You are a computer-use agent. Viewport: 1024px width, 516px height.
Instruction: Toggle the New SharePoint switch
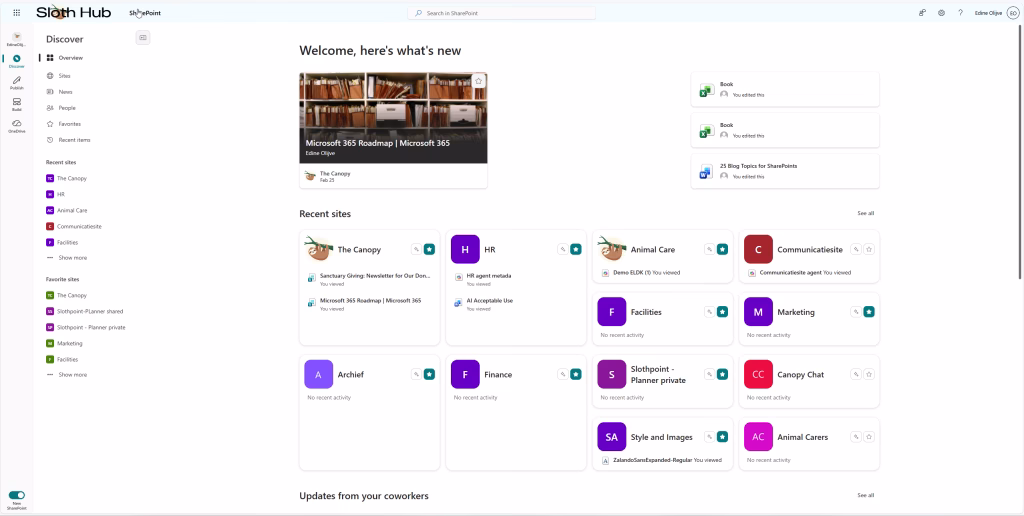click(16, 495)
